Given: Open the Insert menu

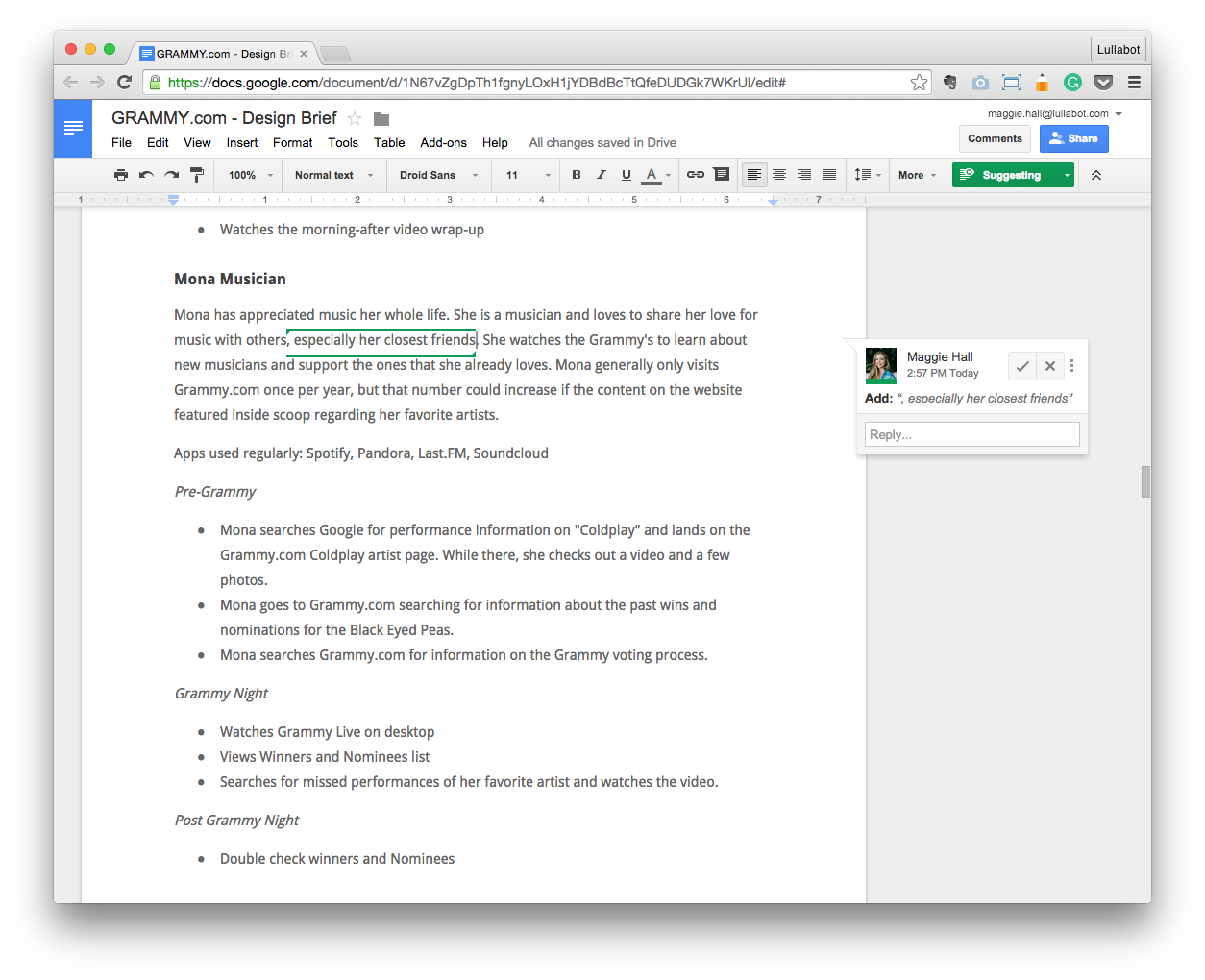Looking at the screenshot, I should (242, 142).
